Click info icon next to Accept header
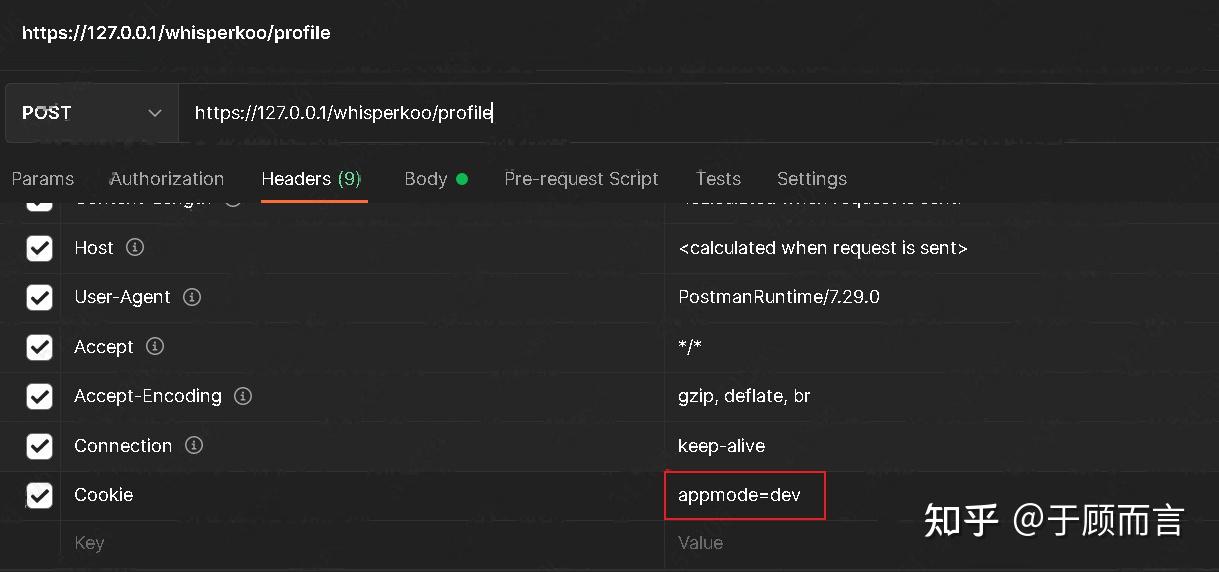This screenshot has height=572, width=1219. (x=155, y=346)
